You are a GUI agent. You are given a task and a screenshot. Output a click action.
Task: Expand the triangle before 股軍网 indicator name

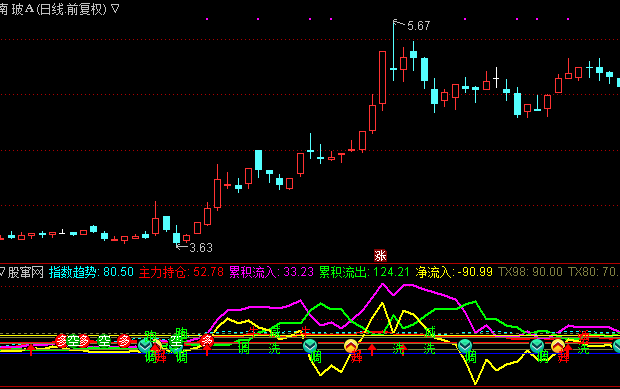point(2,272)
